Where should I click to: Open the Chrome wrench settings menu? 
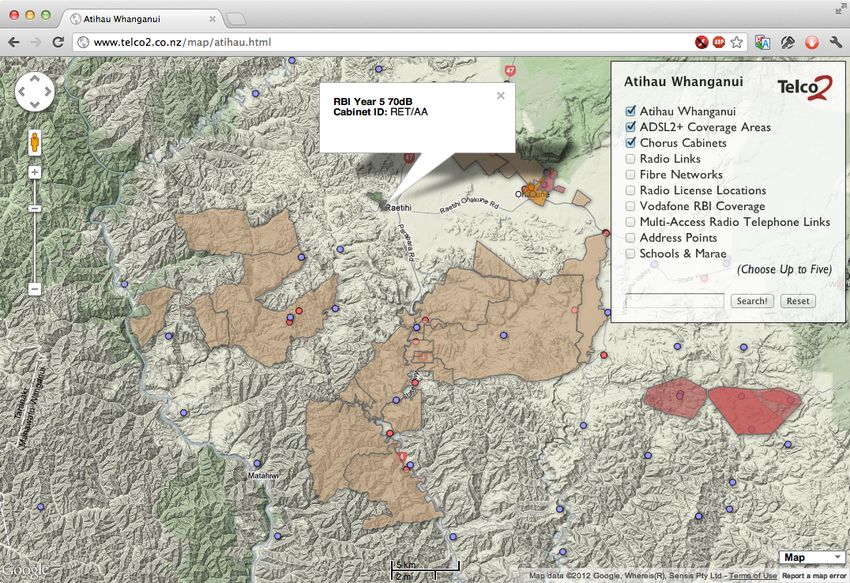point(835,42)
